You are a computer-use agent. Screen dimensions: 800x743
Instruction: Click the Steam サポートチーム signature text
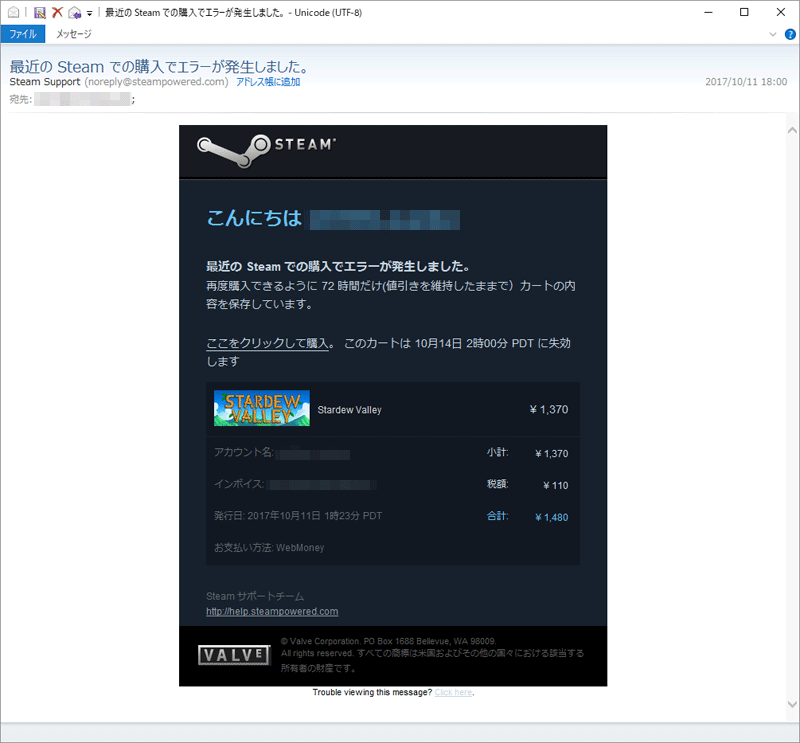pyautogui.click(x=255, y=596)
